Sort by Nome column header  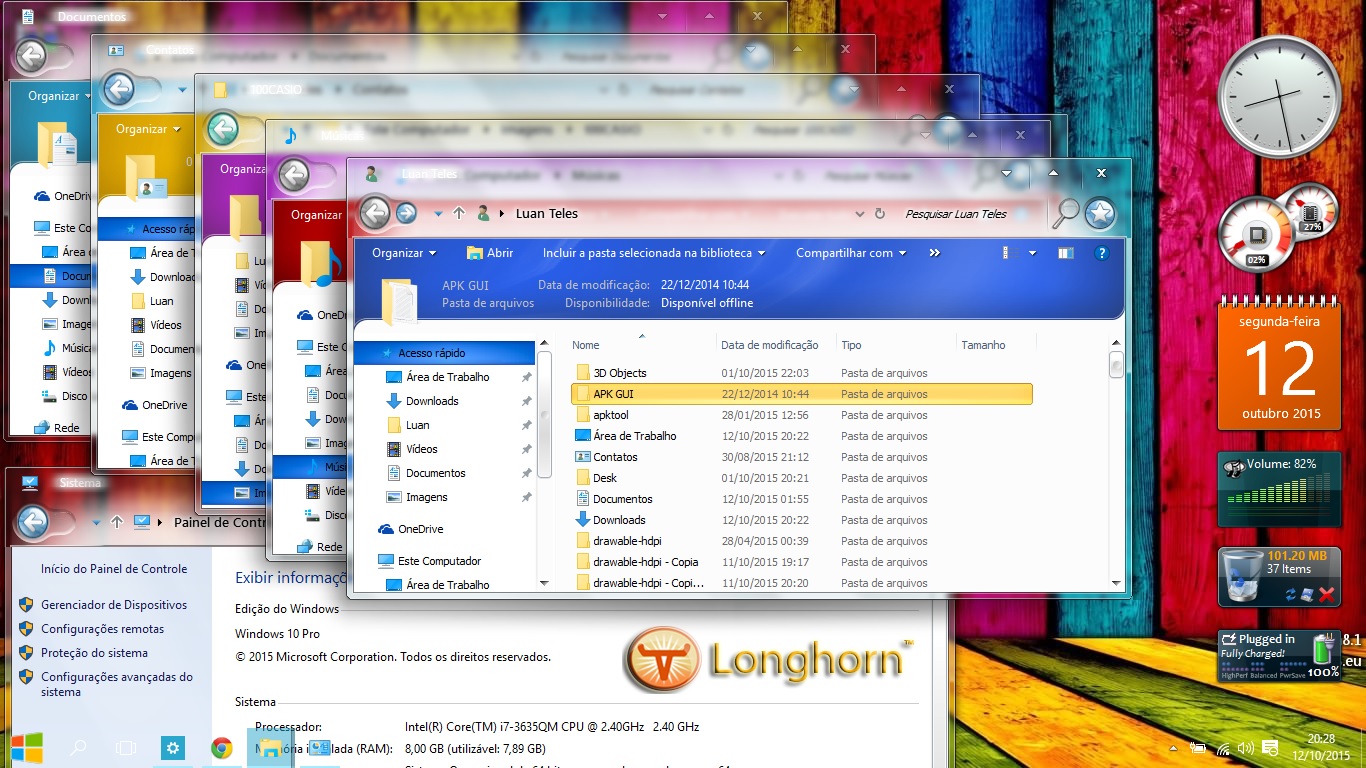click(586, 345)
